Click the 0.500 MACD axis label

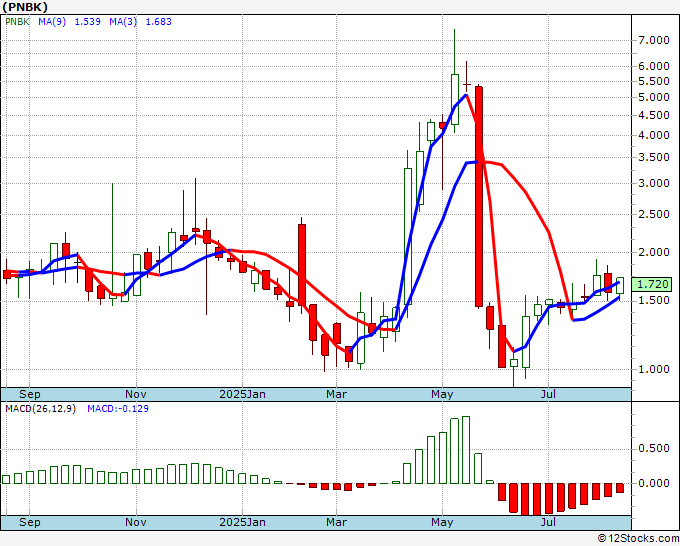(654, 448)
